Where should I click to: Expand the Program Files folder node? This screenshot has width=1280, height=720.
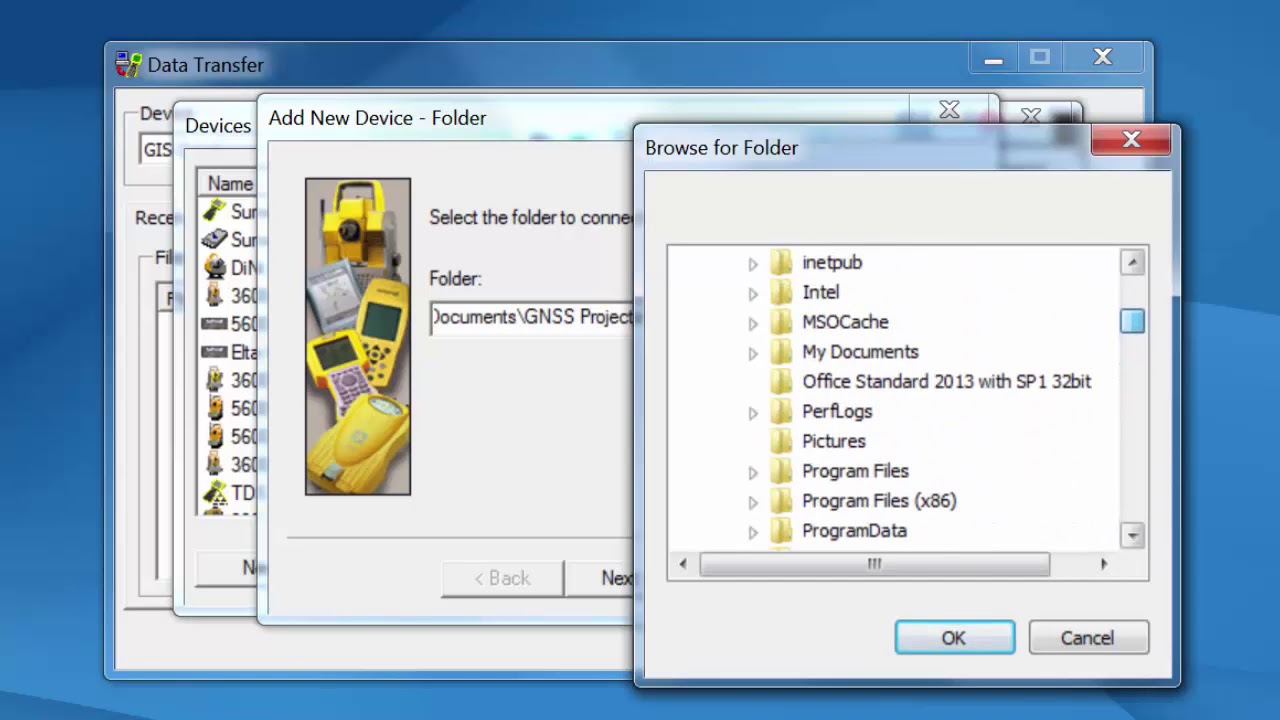(753, 473)
